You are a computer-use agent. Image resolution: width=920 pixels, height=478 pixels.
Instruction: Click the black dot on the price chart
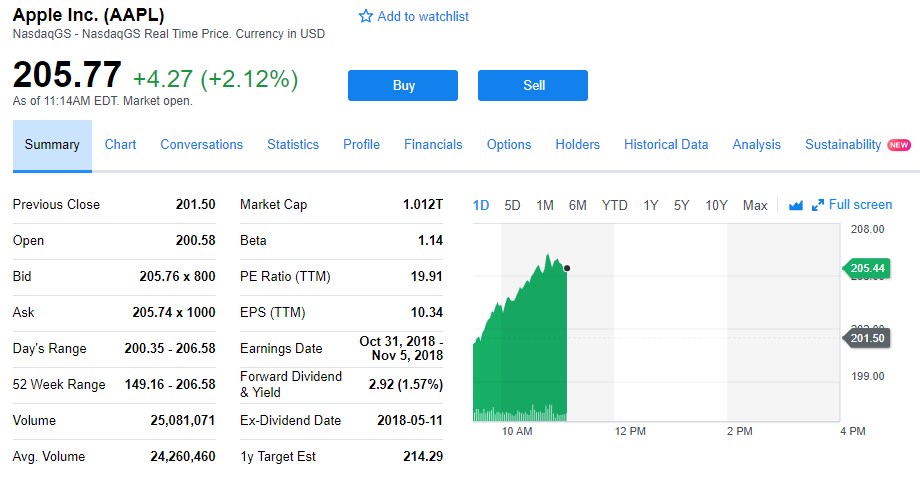(567, 268)
